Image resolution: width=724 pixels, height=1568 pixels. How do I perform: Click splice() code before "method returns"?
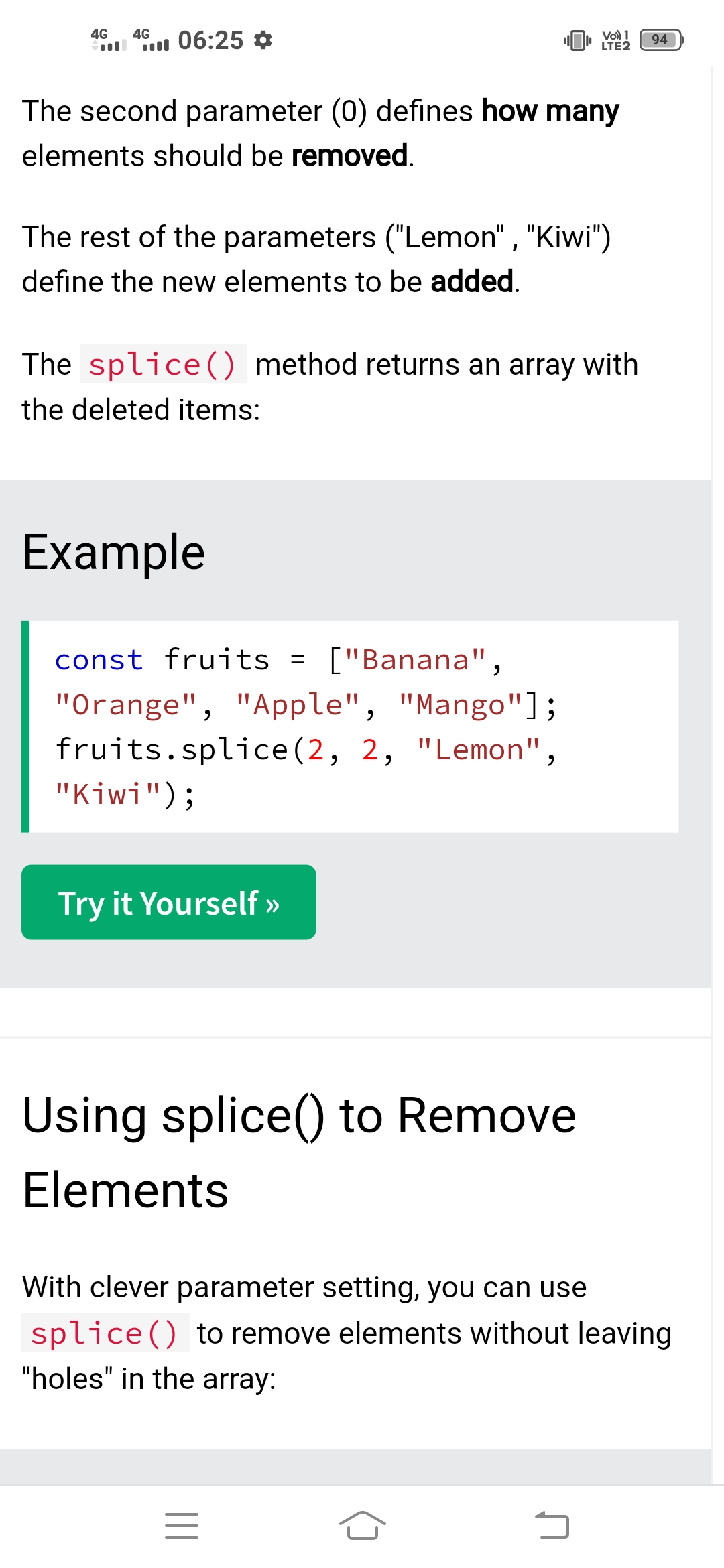163,365
